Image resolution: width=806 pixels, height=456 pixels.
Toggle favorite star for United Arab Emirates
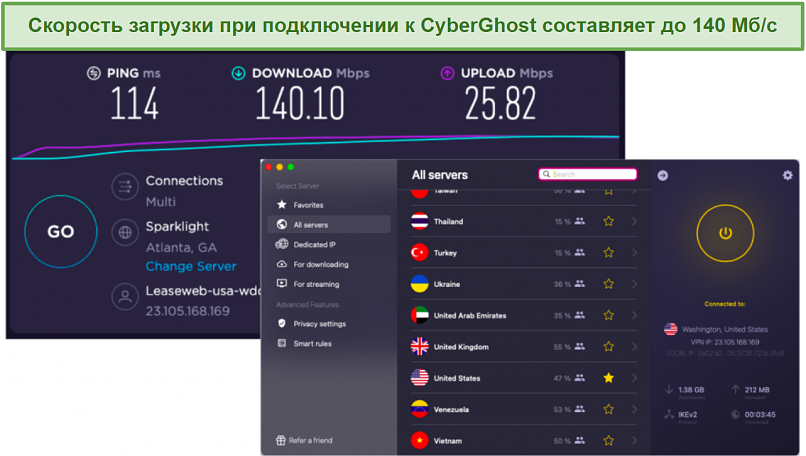pyautogui.click(x=609, y=315)
